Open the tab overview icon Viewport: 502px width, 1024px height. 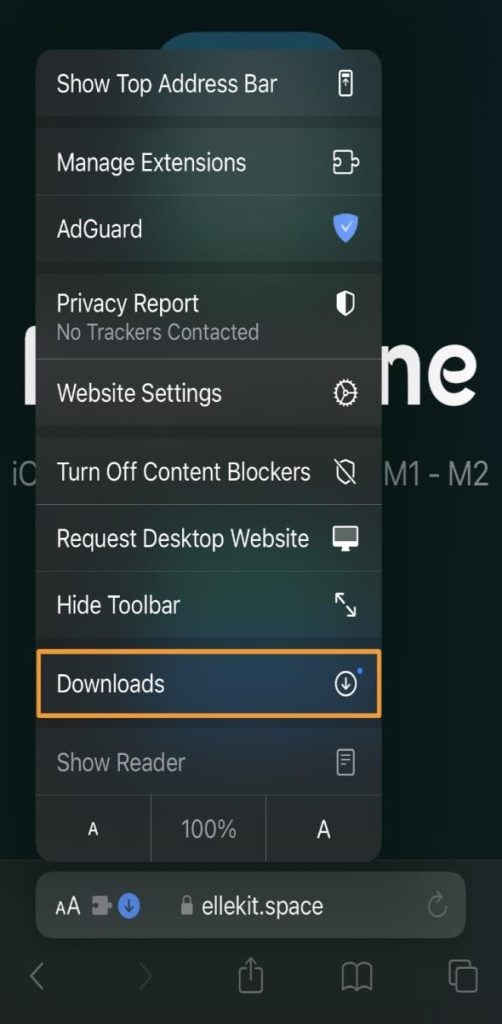(463, 976)
